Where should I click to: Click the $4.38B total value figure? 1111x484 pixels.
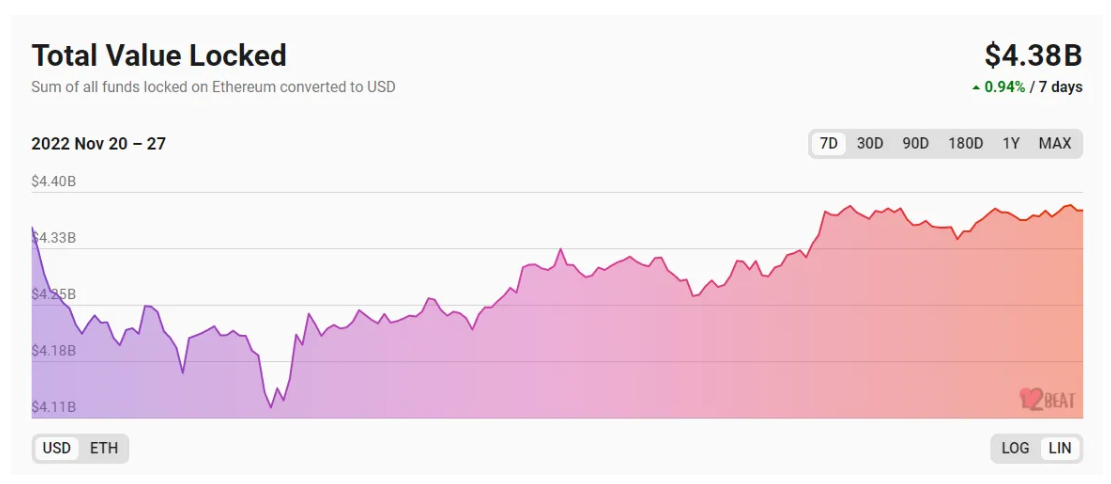point(1033,54)
